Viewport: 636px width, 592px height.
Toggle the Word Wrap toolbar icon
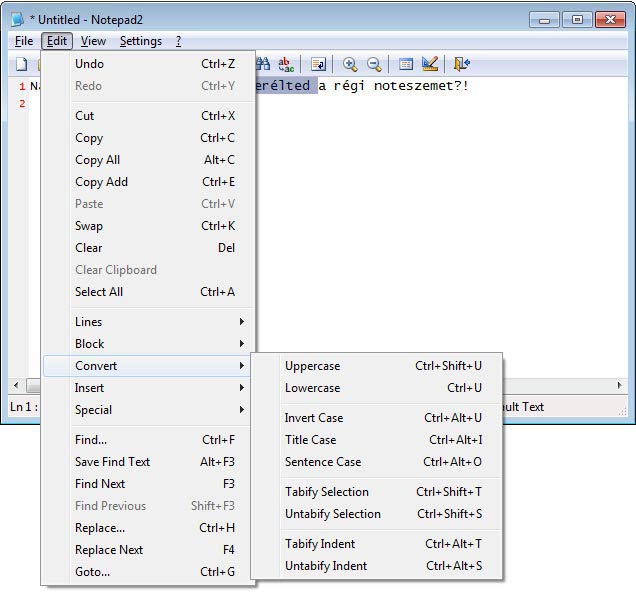point(318,64)
